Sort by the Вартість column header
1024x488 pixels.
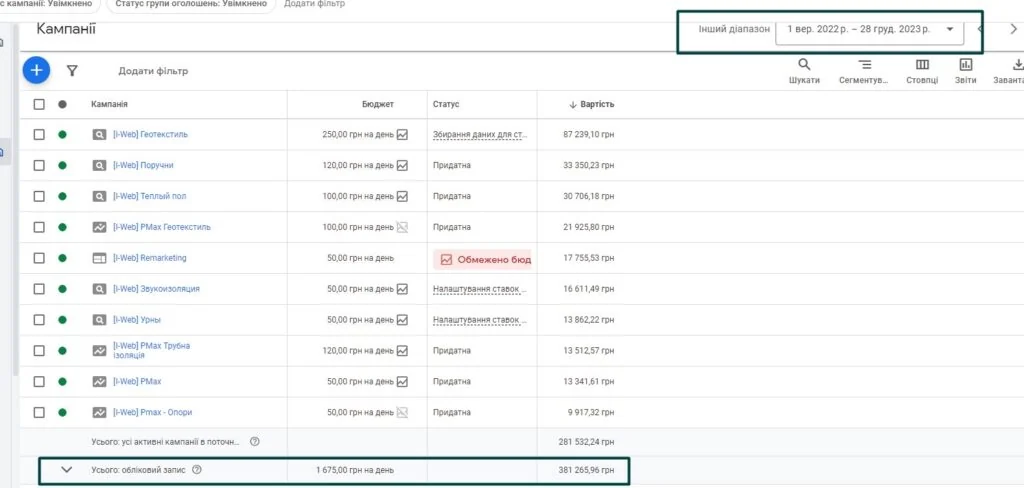592,104
